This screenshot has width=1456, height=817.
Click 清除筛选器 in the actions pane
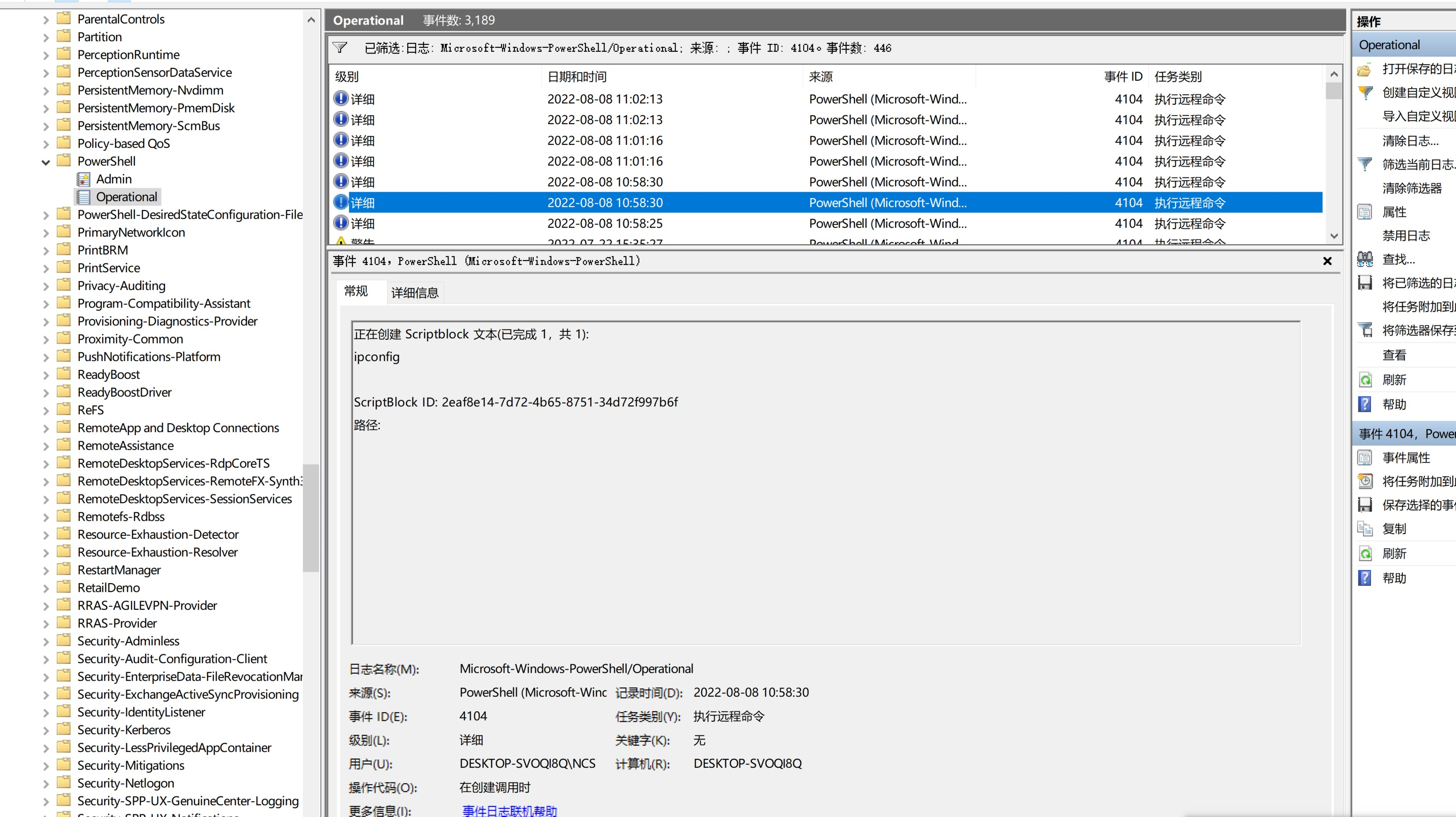pos(1411,188)
